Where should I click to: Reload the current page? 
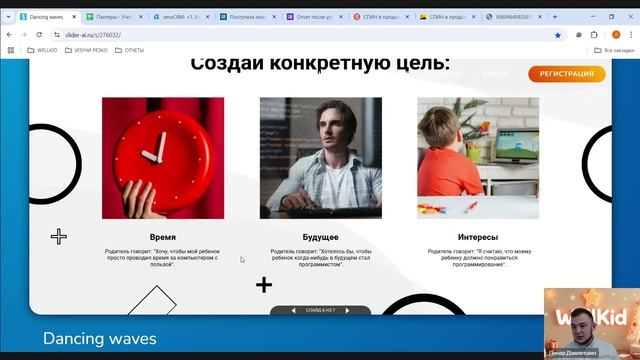39,35
